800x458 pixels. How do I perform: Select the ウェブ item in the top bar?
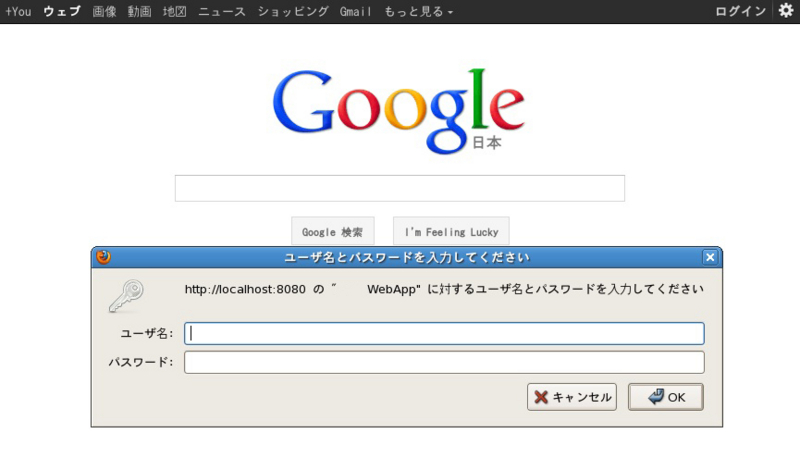click(62, 11)
